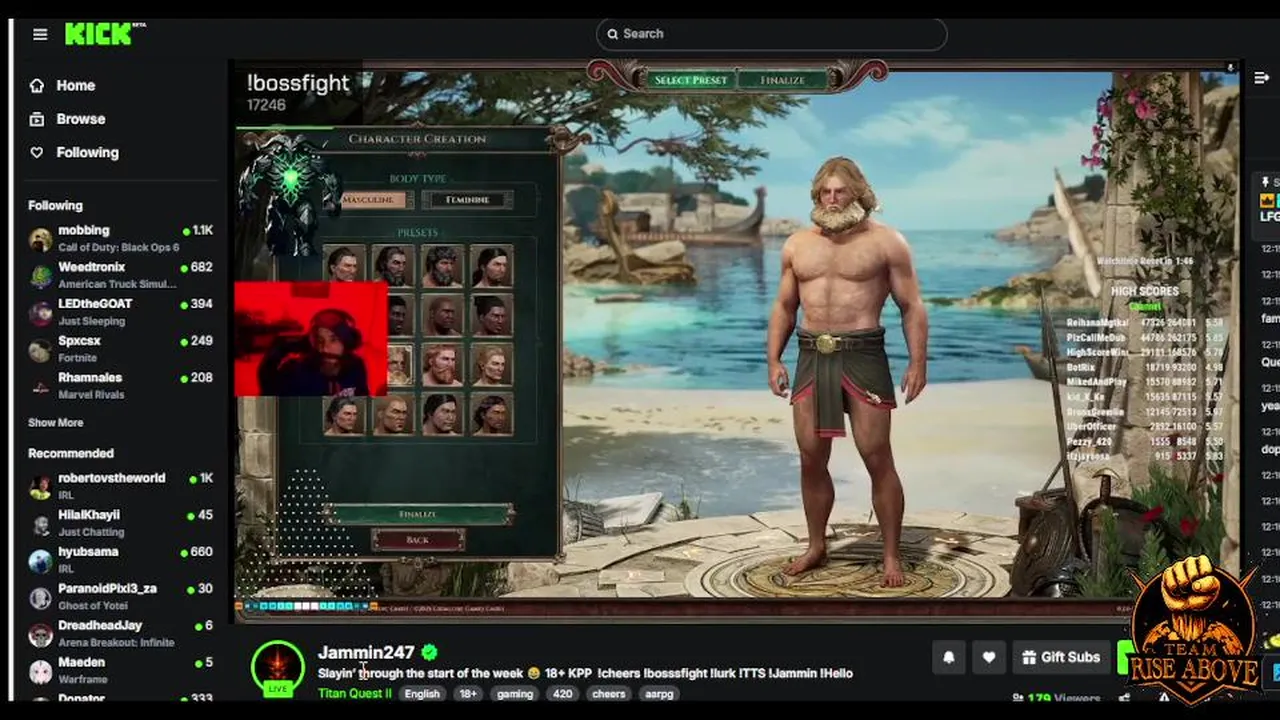Open Spxcsx channel avatar
The width and height of the screenshot is (1280, 720).
click(x=40, y=349)
